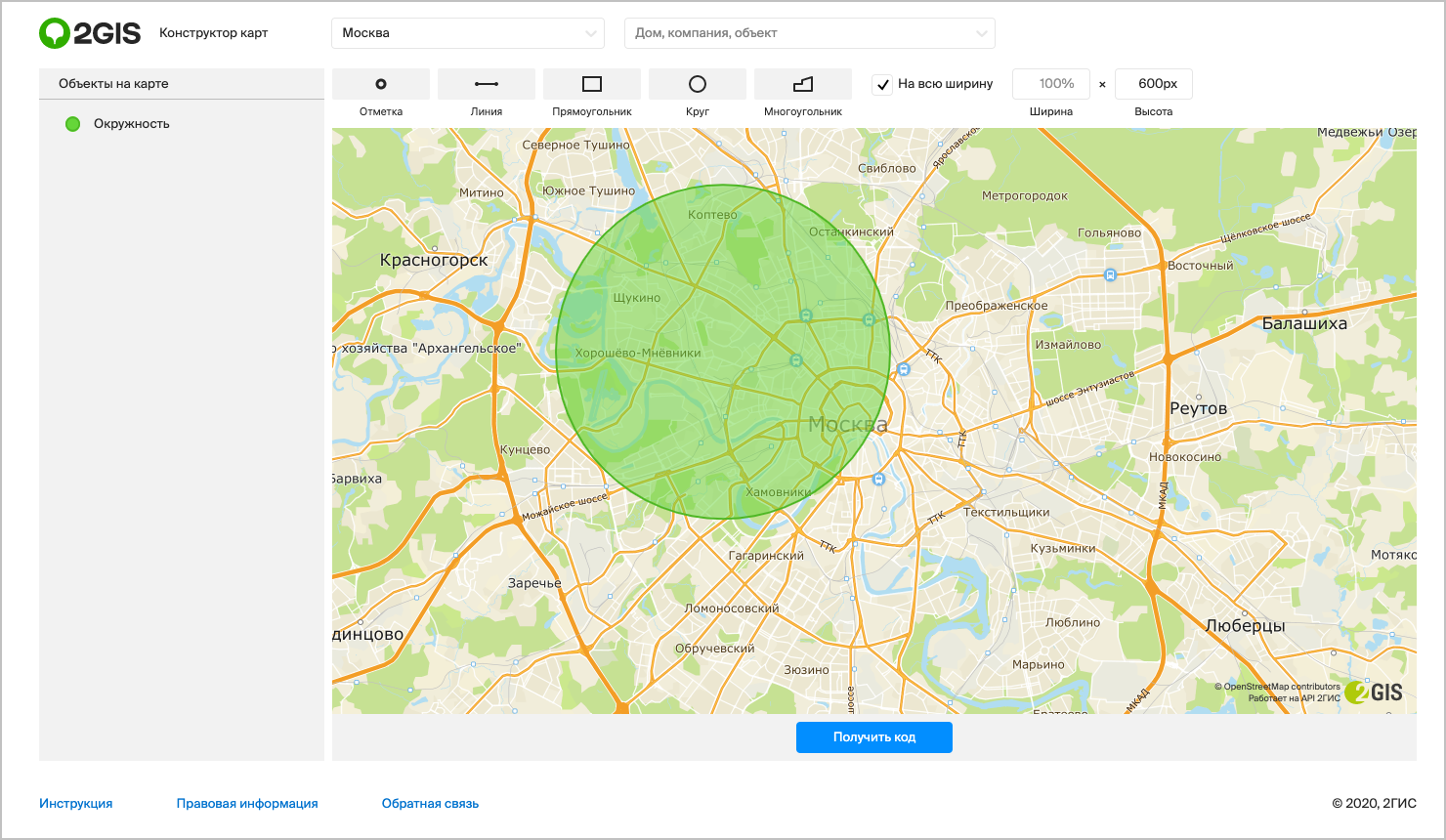Expand the Москва dropdown chevron

591,33
